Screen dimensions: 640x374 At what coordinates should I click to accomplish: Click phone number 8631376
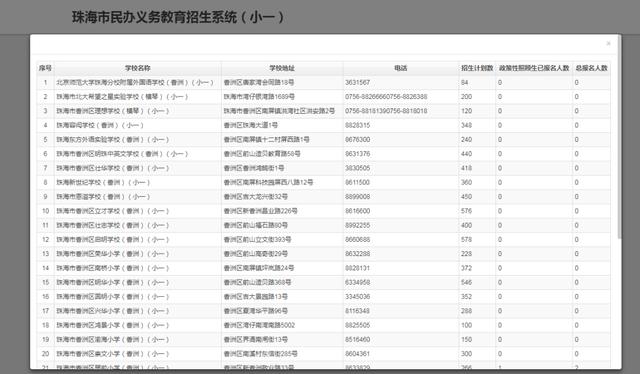[x=358, y=154]
